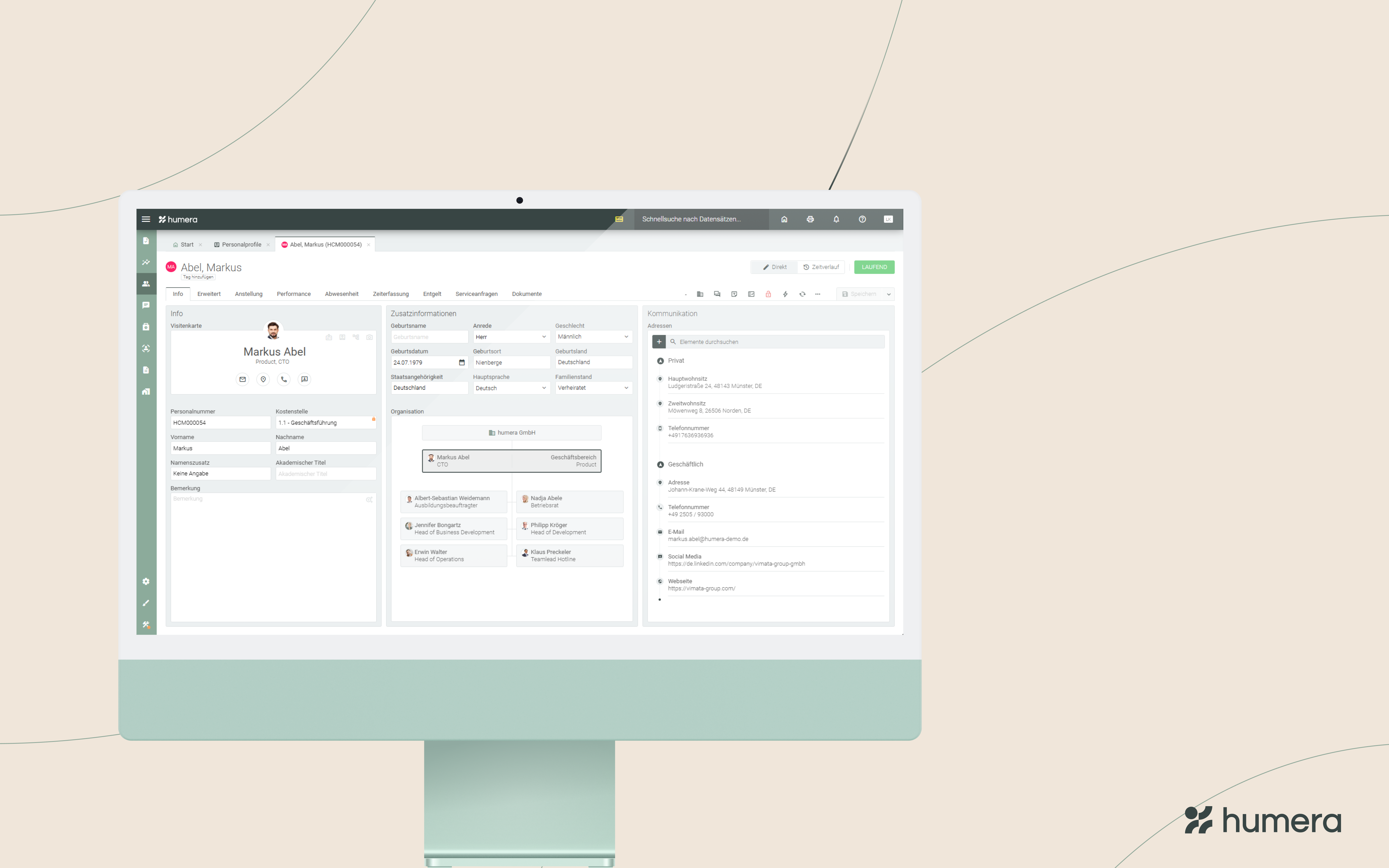Click the printer icon in header
1389x868 pixels.
tap(810, 219)
